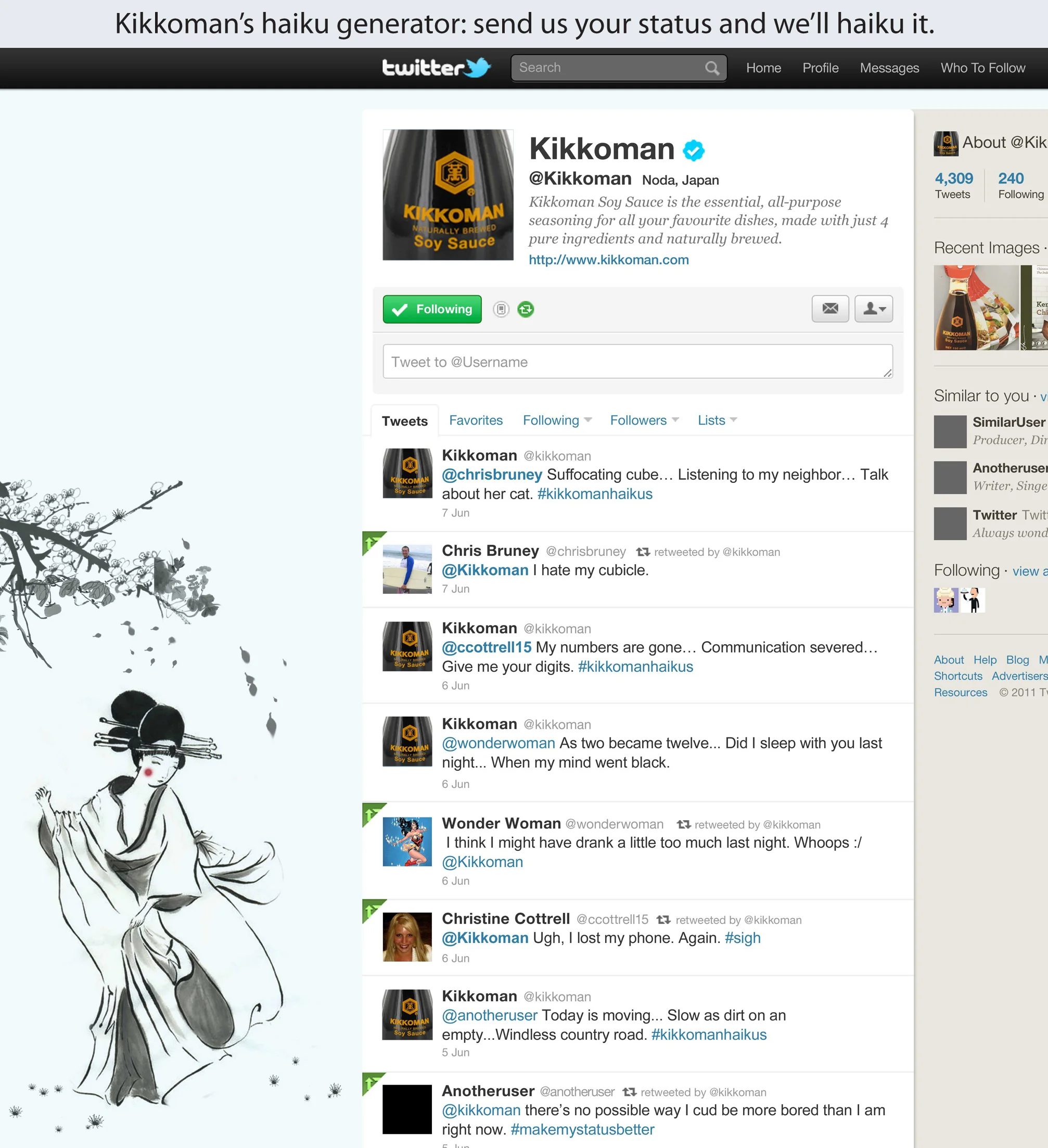The image size is (1048, 1148).
Task: Expand the Following tab dropdown
Action: click(x=556, y=420)
